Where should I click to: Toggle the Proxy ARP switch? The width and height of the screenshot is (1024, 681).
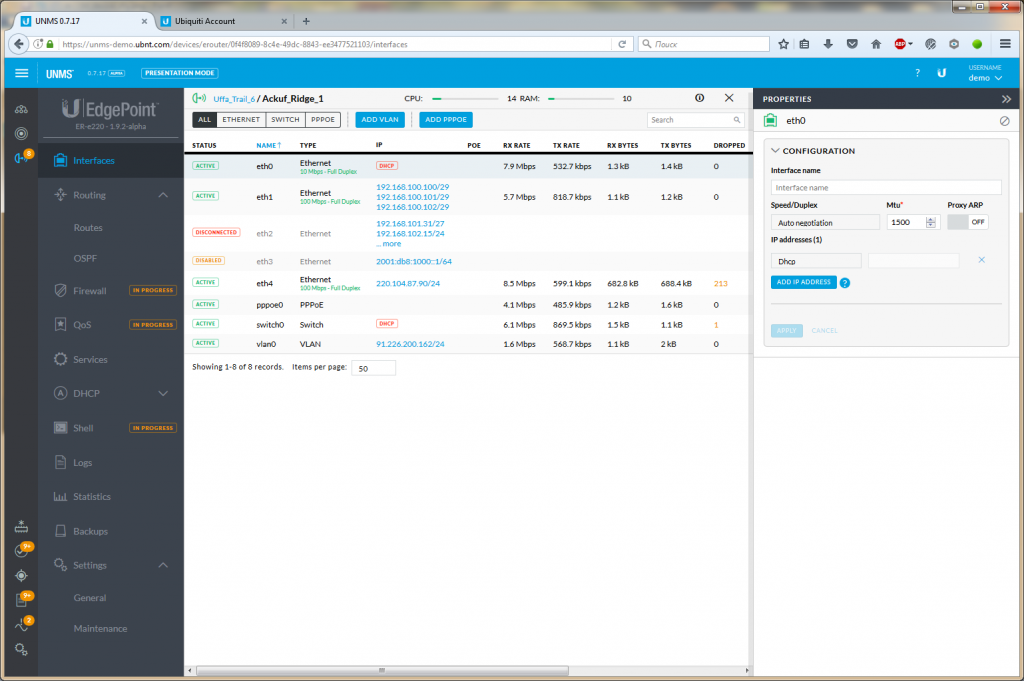click(967, 222)
